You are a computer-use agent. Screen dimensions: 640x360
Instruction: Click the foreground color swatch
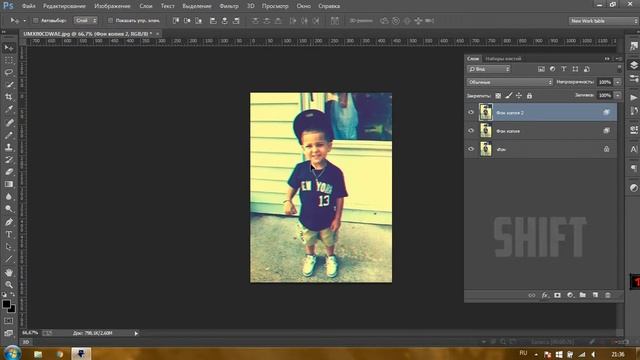6,304
